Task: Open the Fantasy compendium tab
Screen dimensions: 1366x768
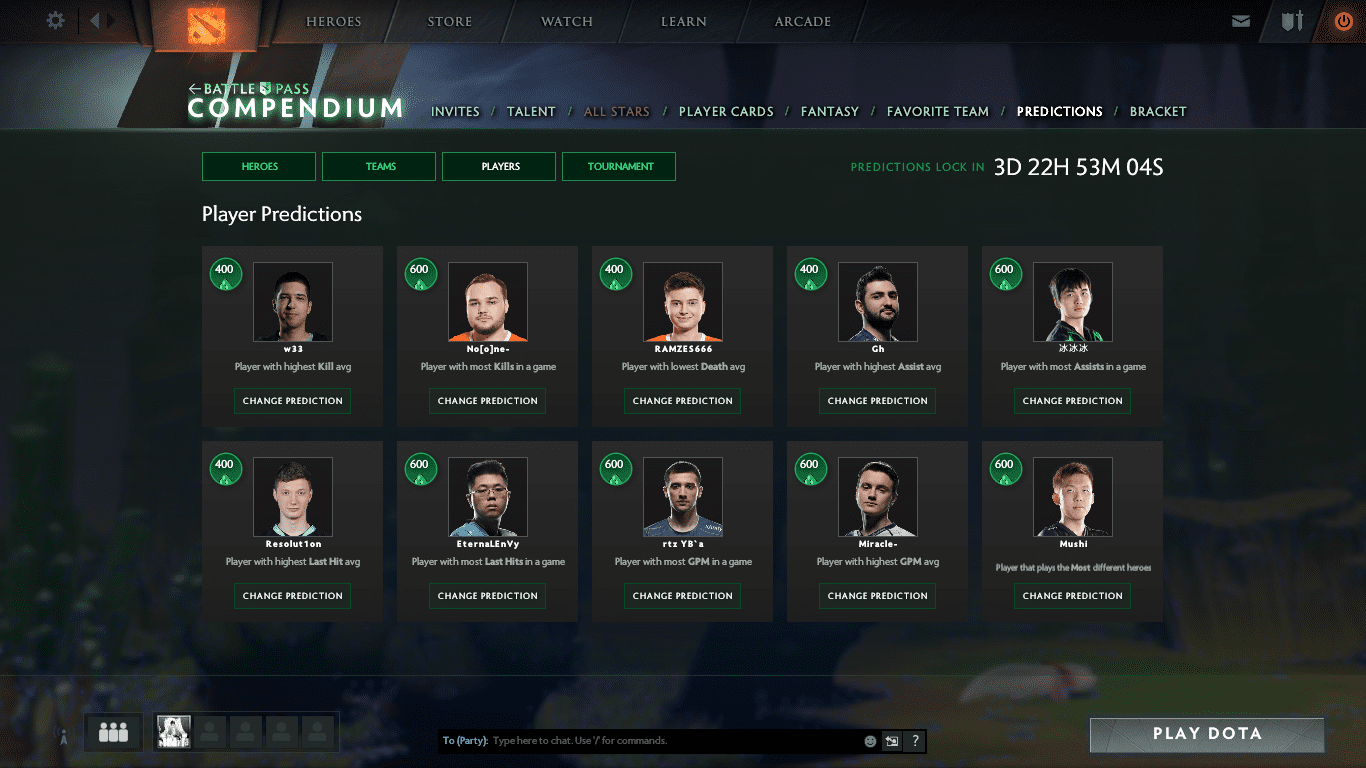Action: pos(829,112)
